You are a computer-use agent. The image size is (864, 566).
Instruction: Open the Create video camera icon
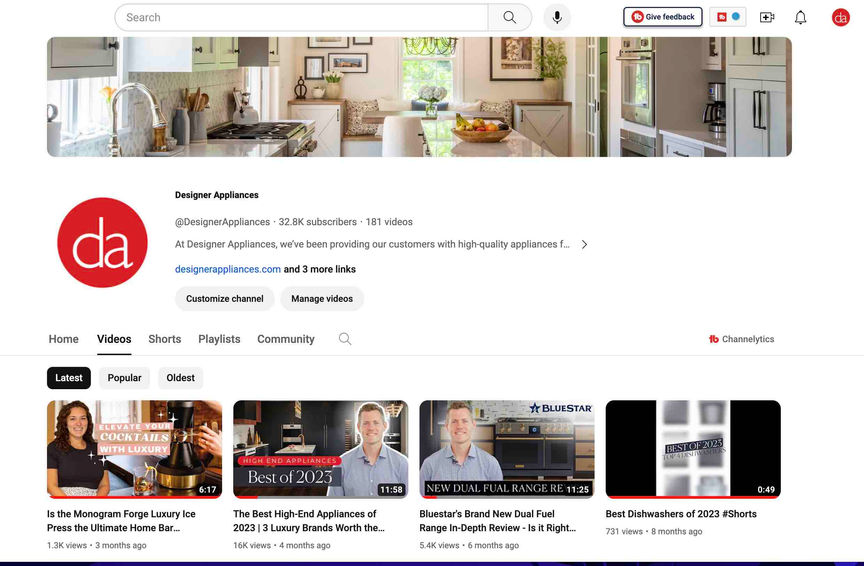(x=766, y=18)
